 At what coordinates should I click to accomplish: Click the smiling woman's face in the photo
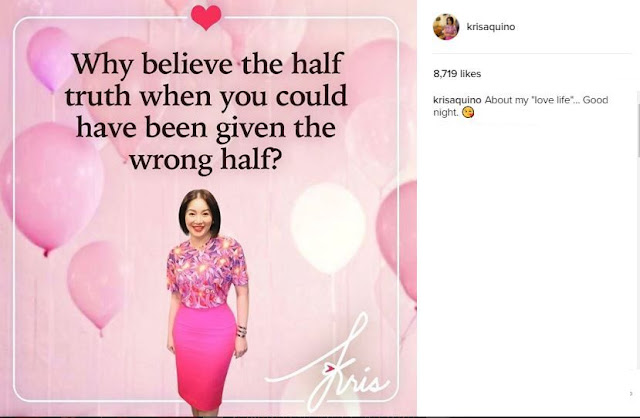point(200,218)
